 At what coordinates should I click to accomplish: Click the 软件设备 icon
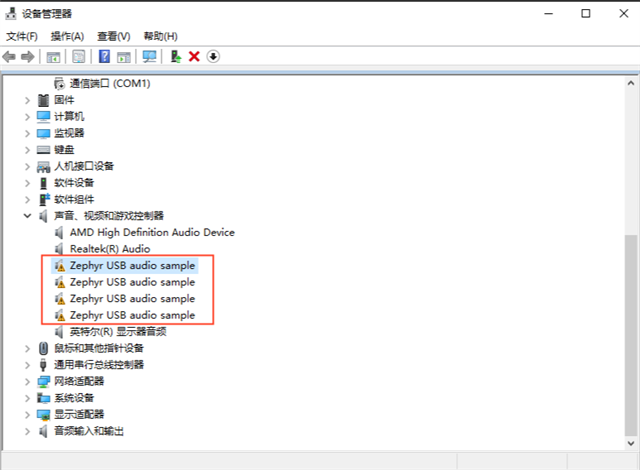point(43,183)
